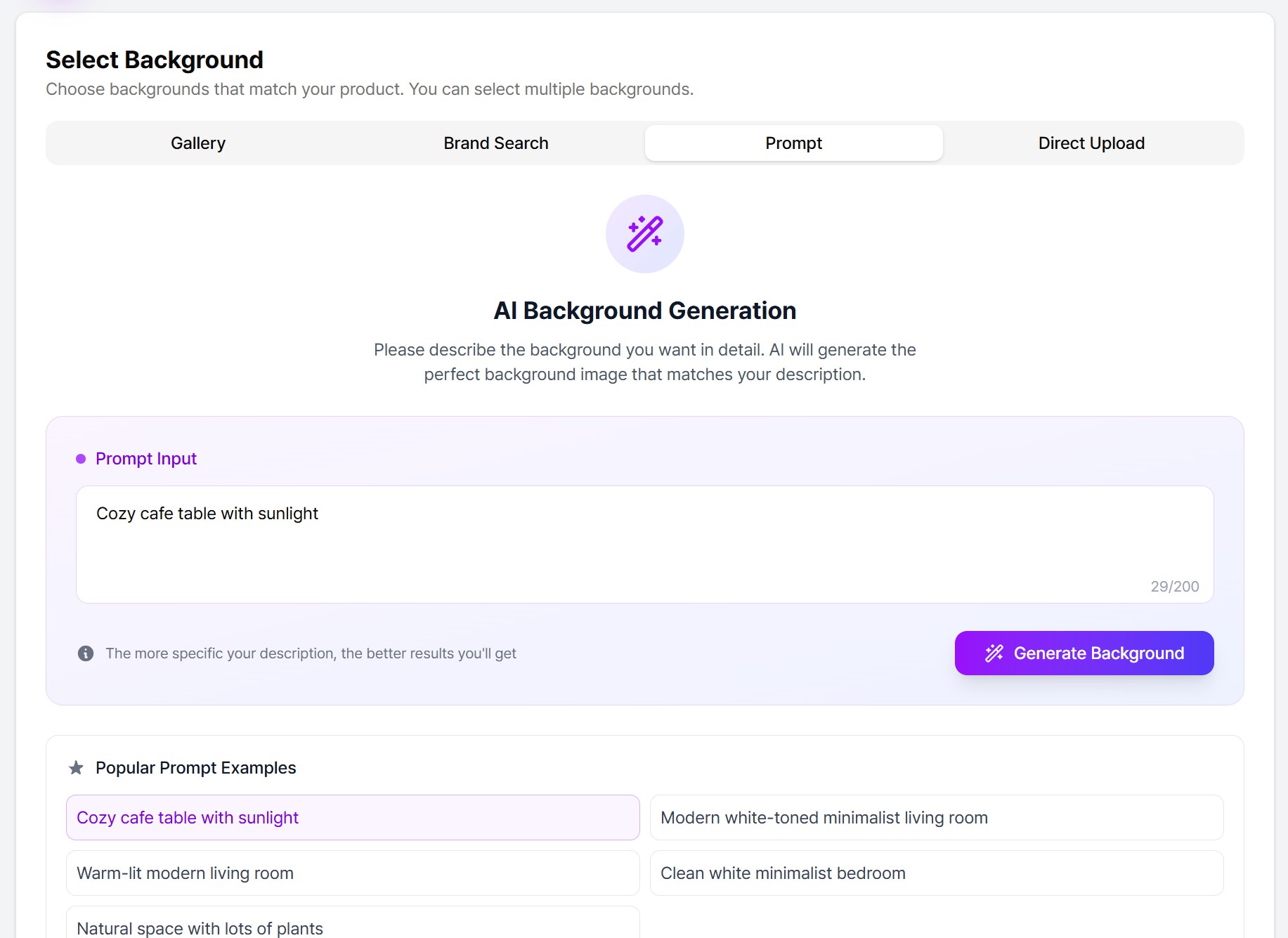Click the Select Background page title
Image resolution: width=1288 pixels, height=938 pixels.
(154, 60)
